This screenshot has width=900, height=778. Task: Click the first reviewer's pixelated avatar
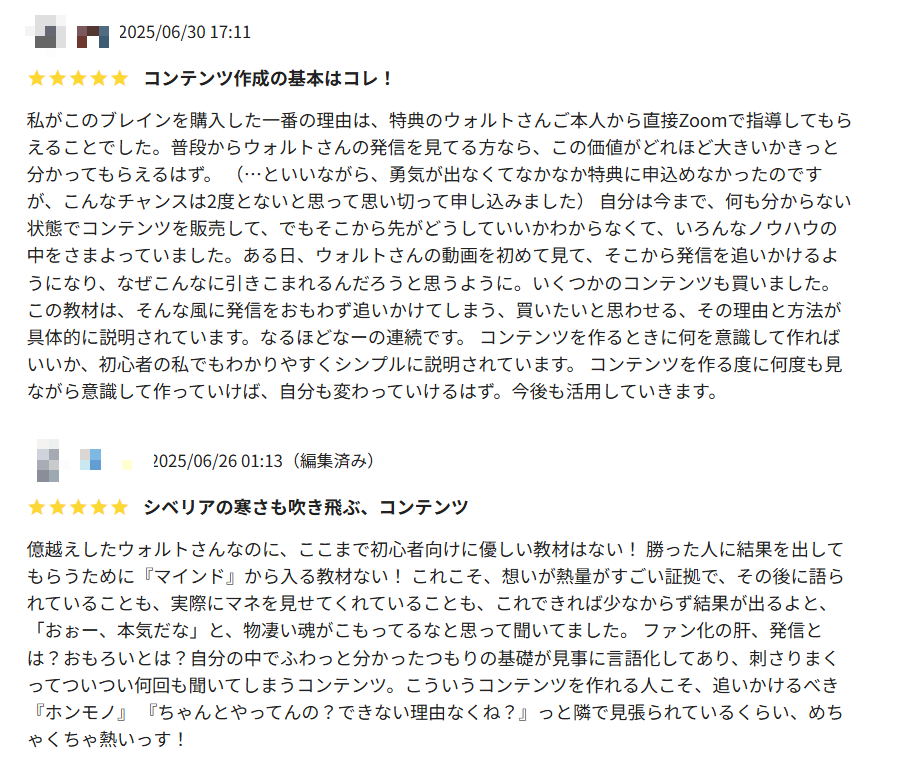[46, 32]
